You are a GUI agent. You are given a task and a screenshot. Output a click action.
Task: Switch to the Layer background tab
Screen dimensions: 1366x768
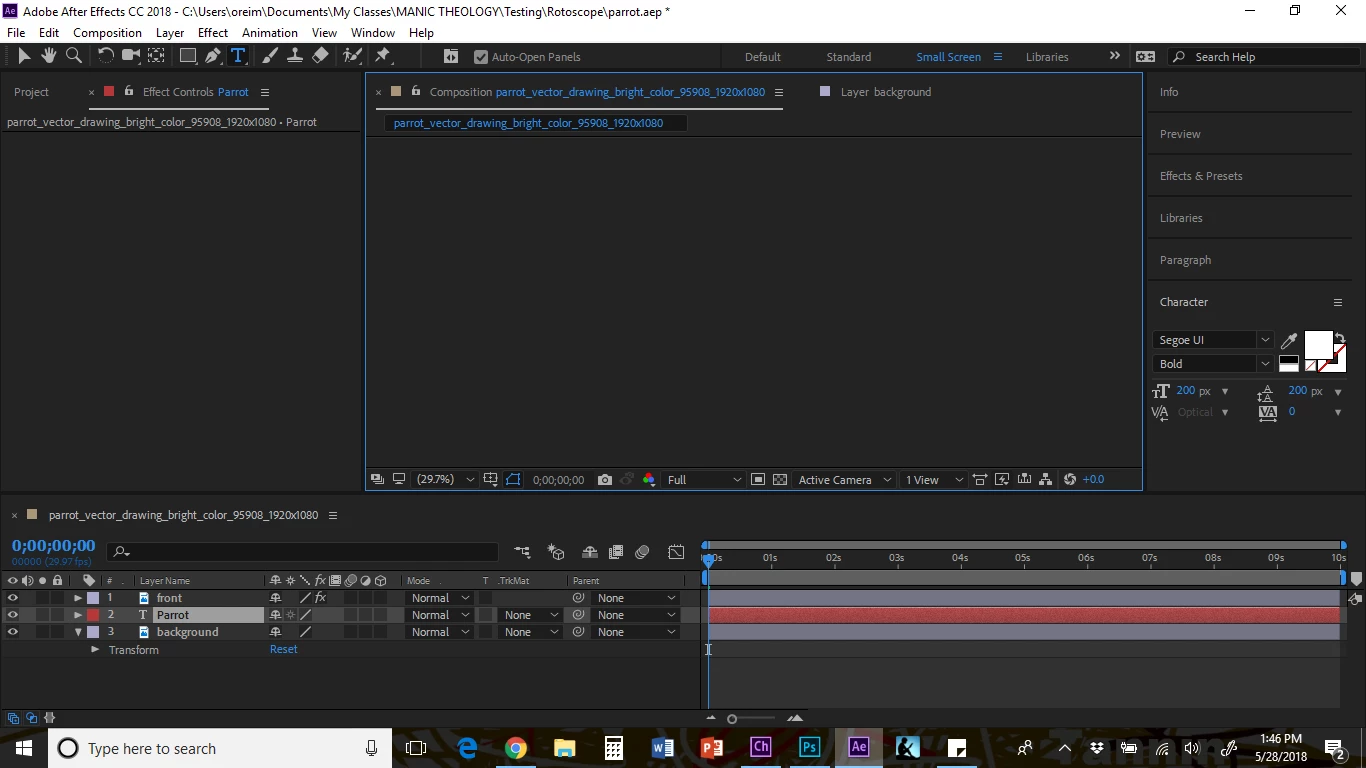(885, 92)
